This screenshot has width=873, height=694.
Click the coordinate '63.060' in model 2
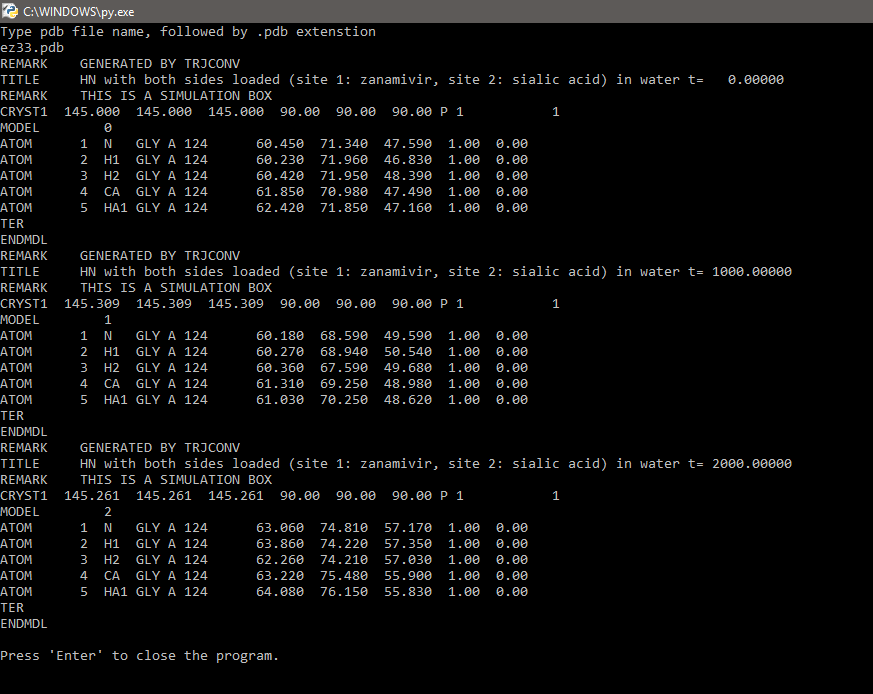click(280, 528)
